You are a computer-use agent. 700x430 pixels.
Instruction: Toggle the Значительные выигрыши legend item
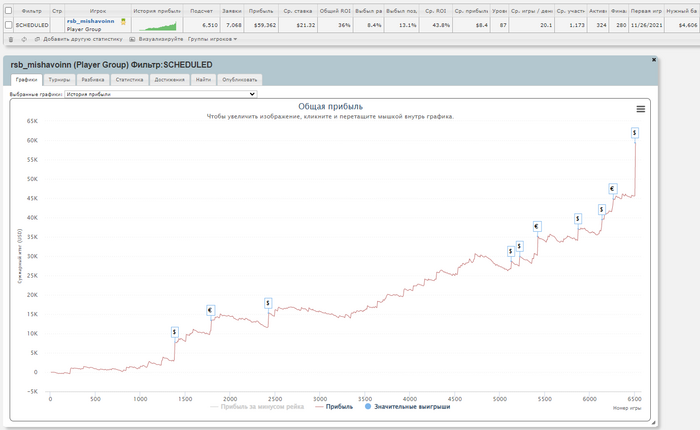click(407, 407)
